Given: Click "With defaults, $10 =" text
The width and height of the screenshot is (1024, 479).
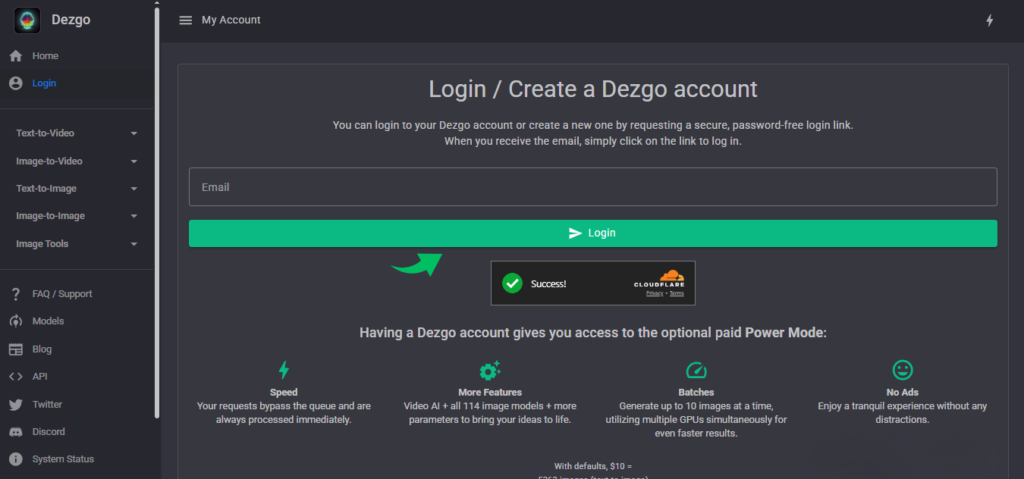Looking at the screenshot, I should pos(593,467).
